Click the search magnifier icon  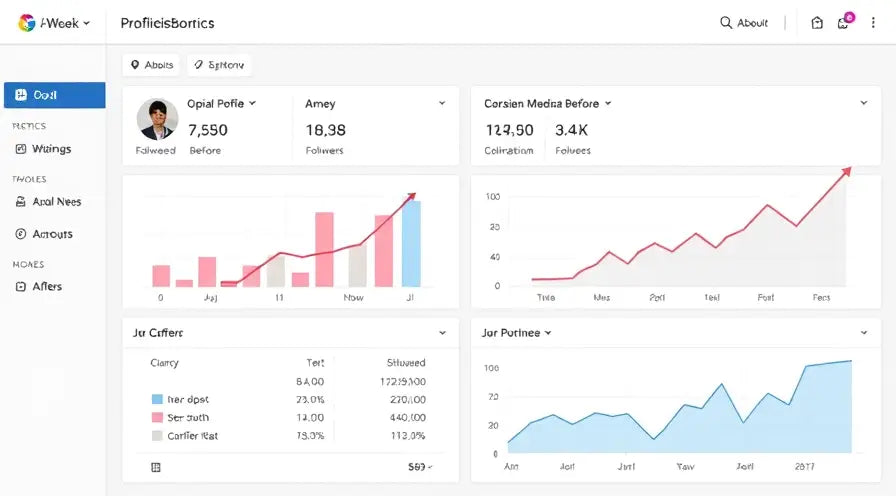(x=726, y=22)
